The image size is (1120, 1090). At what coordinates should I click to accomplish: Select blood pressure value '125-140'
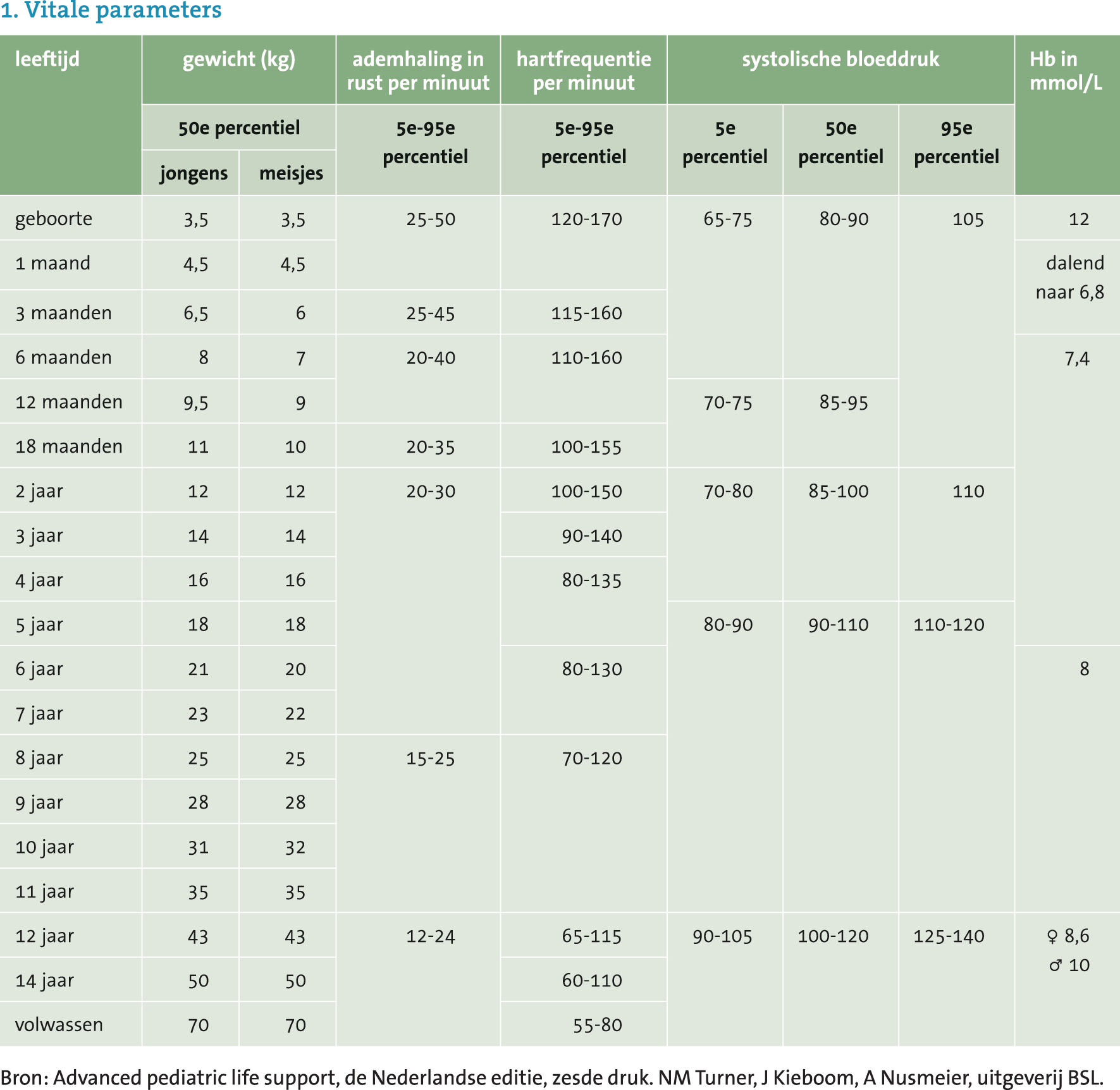tap(949, 936)
